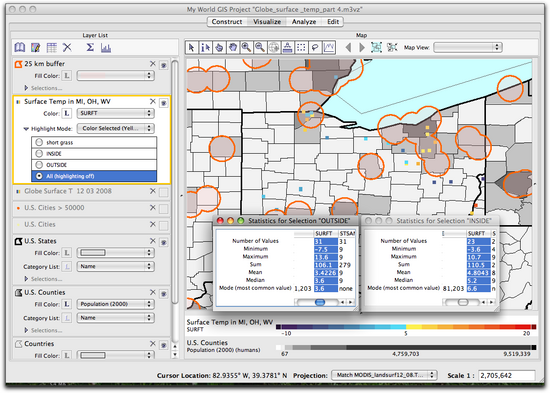550x393 pixels.
Task: Open U.S. Counties Population (2000) dropdown
Action: point(115,304)
